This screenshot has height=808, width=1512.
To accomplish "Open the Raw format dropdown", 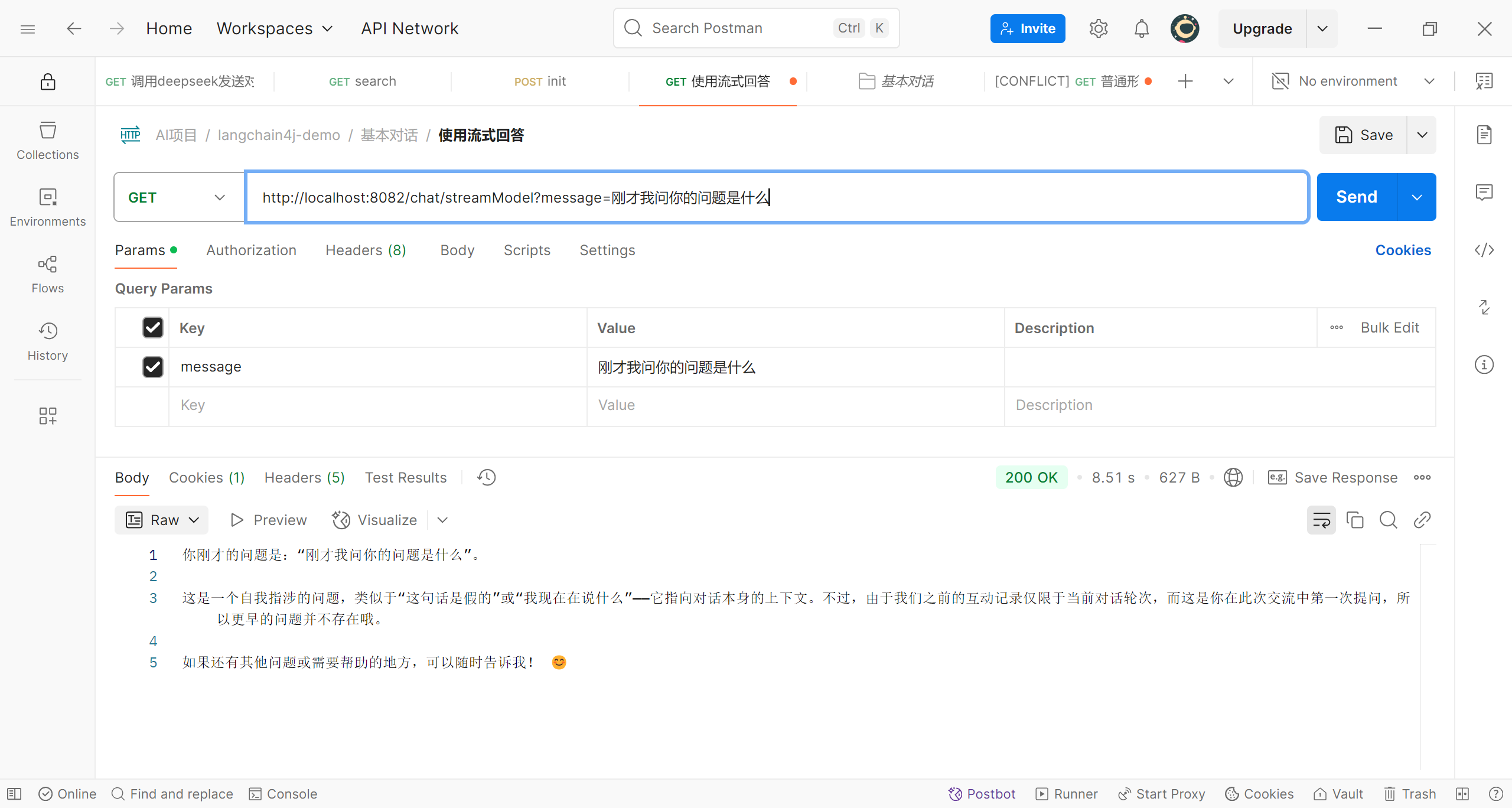I will (x=161, y=520).
